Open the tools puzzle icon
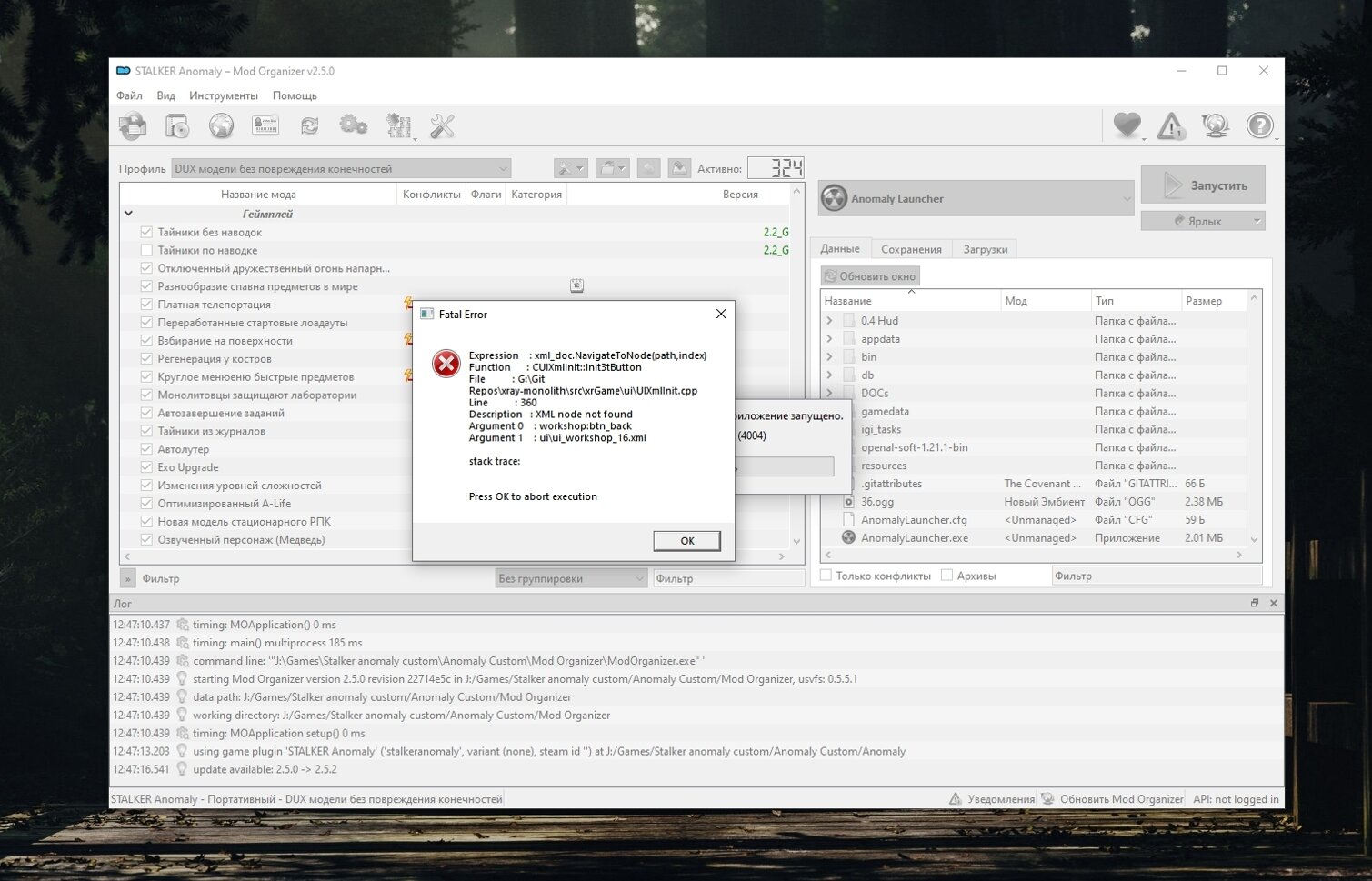This screenshot has width=1372, height=881. tap(398, 125)
